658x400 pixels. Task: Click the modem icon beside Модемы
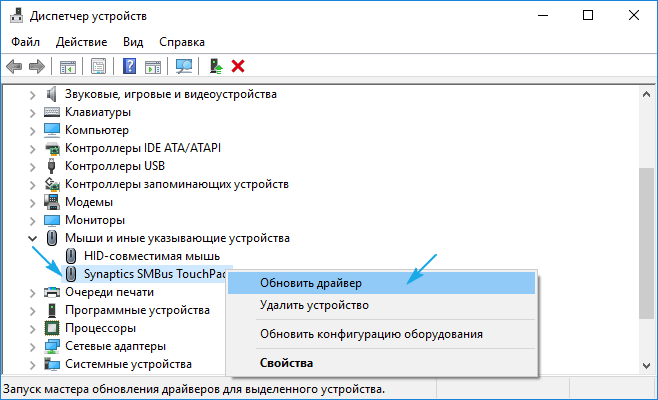(52, 202)
